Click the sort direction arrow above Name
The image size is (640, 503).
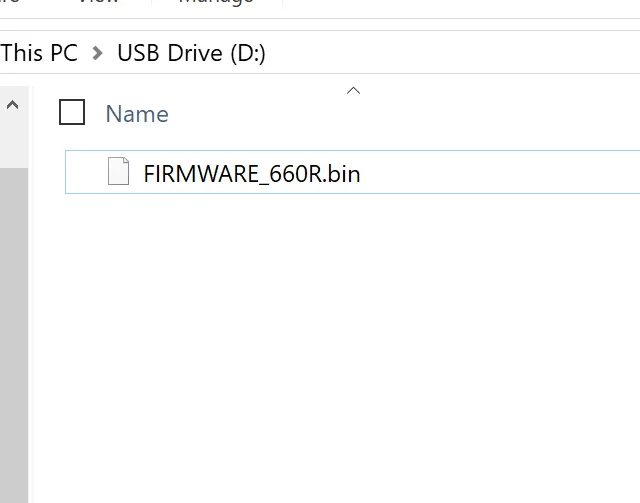(352, 91)
